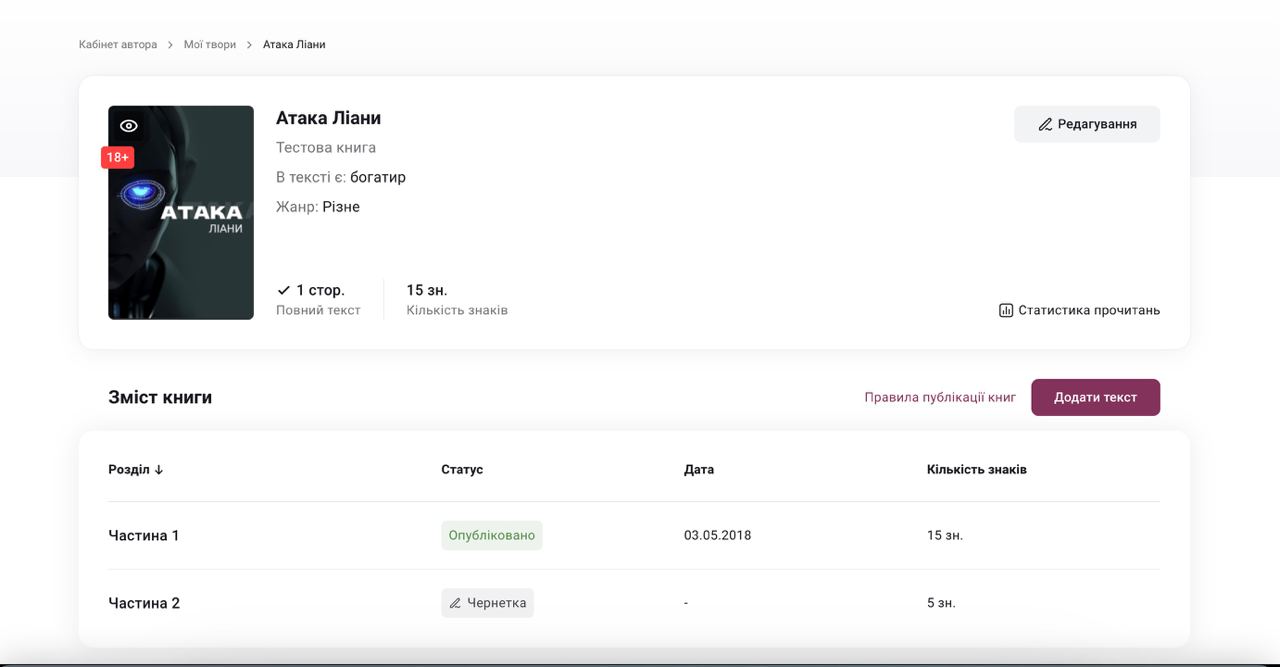Viewport: 1280px width, 667px height.
Task: Click the Кількість знаків column header in the table
Action: pos(977,469)
